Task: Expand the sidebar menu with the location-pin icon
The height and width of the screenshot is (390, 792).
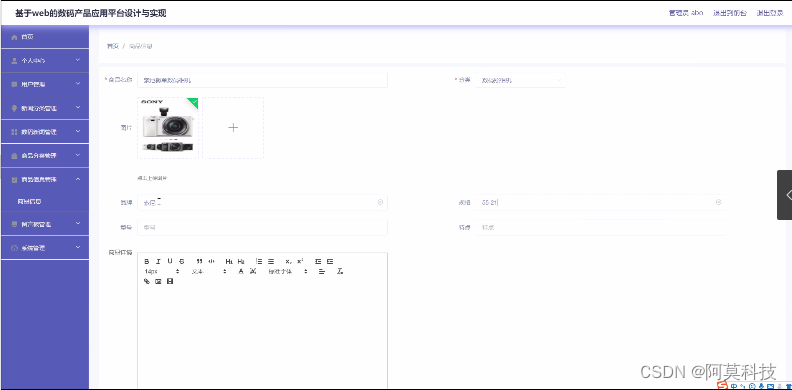Action: 44,108
